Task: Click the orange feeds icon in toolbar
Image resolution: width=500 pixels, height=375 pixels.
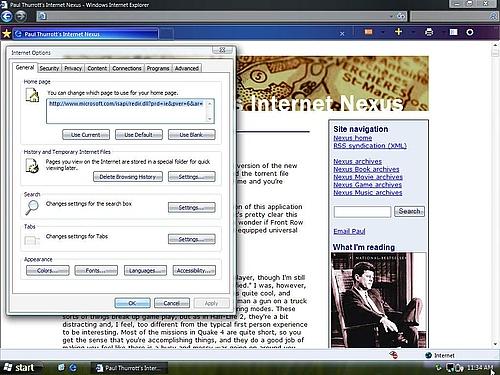Action: coord(369,32)
